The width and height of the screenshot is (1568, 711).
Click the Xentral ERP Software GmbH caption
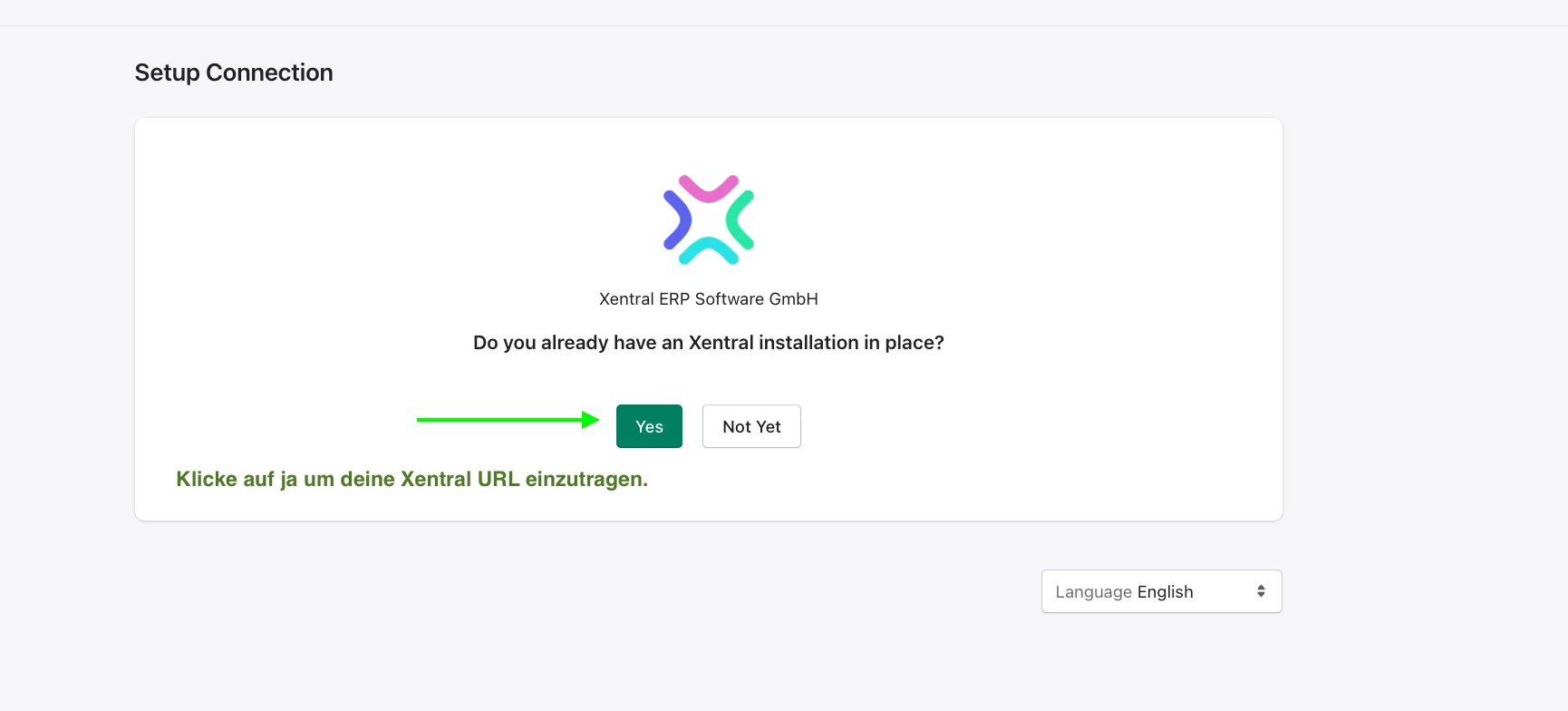709,299
